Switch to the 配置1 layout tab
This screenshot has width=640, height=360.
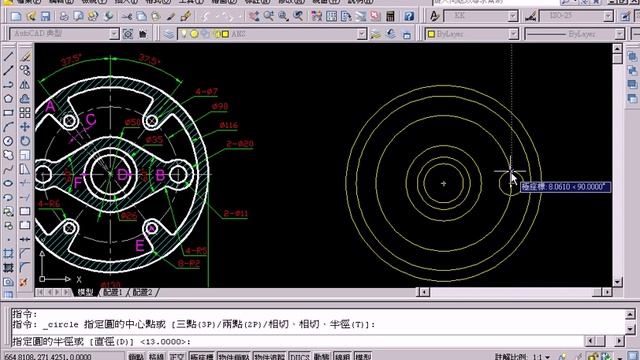click(x=113, y=292)
